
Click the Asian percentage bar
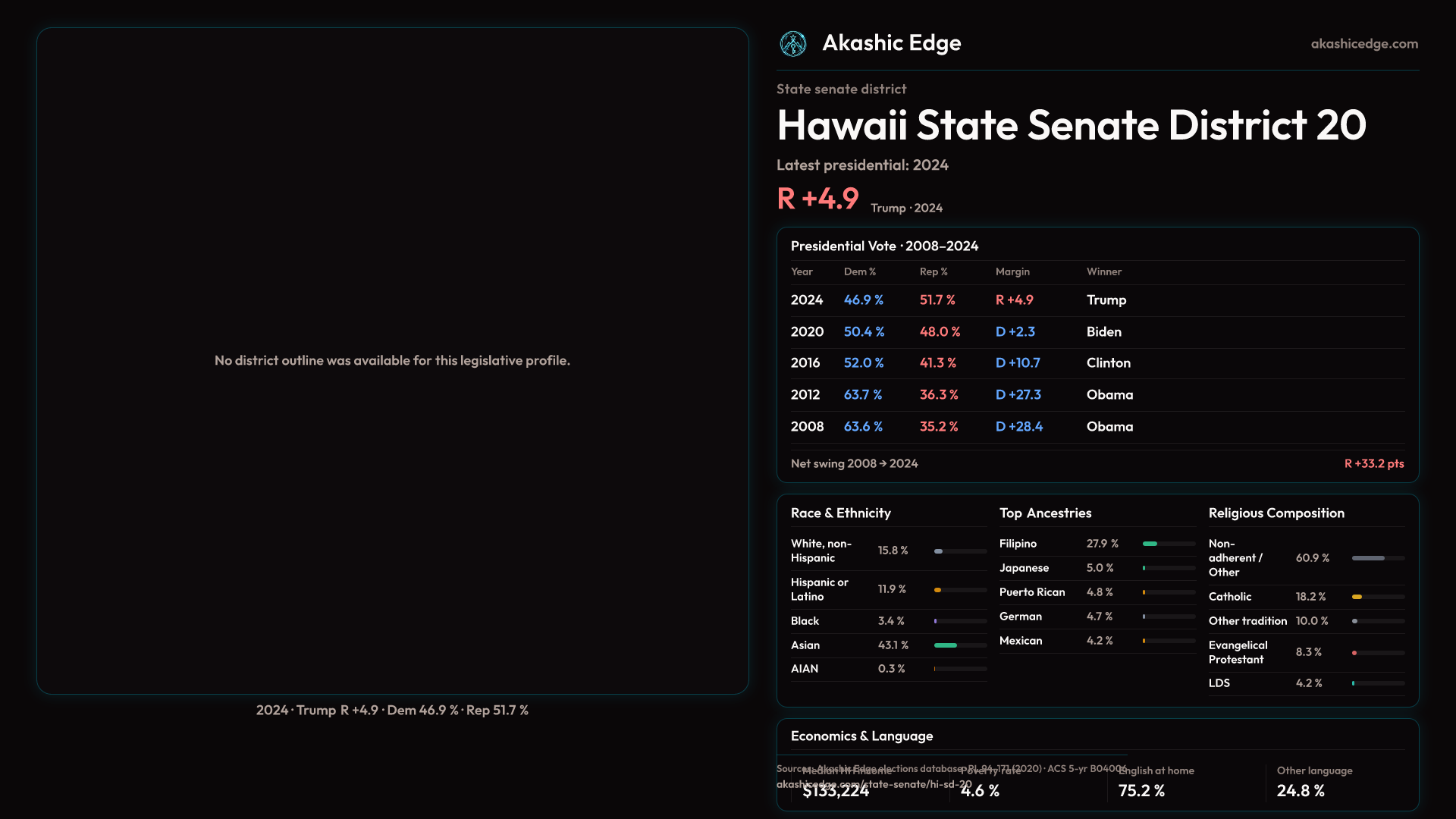(960, 645)
